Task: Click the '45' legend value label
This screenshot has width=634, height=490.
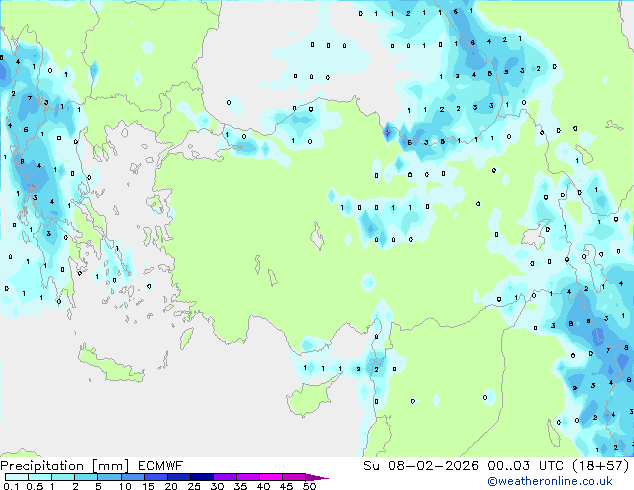Action: (x=286, y=486)
